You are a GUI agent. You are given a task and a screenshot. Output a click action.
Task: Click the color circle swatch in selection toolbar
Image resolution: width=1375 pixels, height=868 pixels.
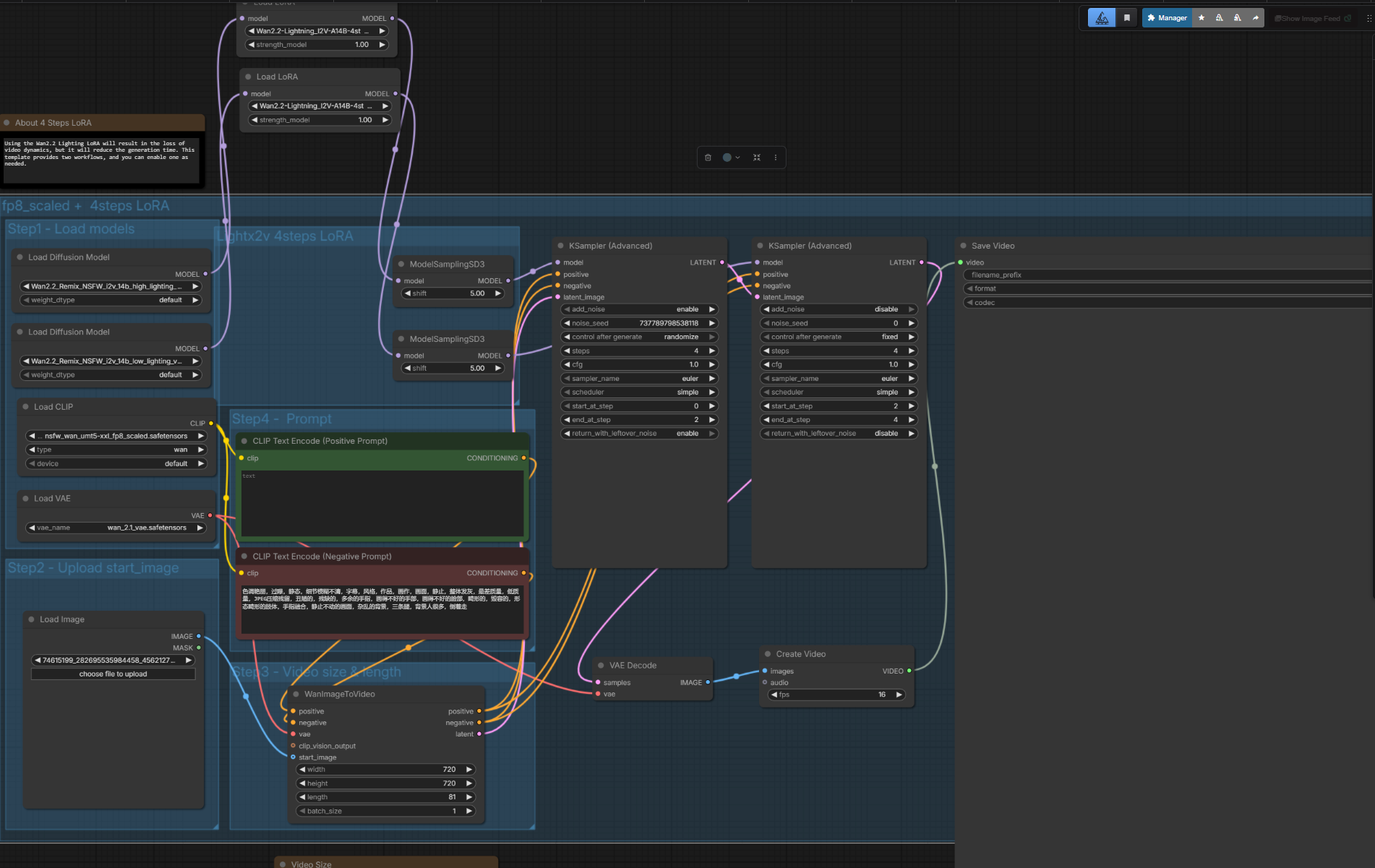[727, 158]
